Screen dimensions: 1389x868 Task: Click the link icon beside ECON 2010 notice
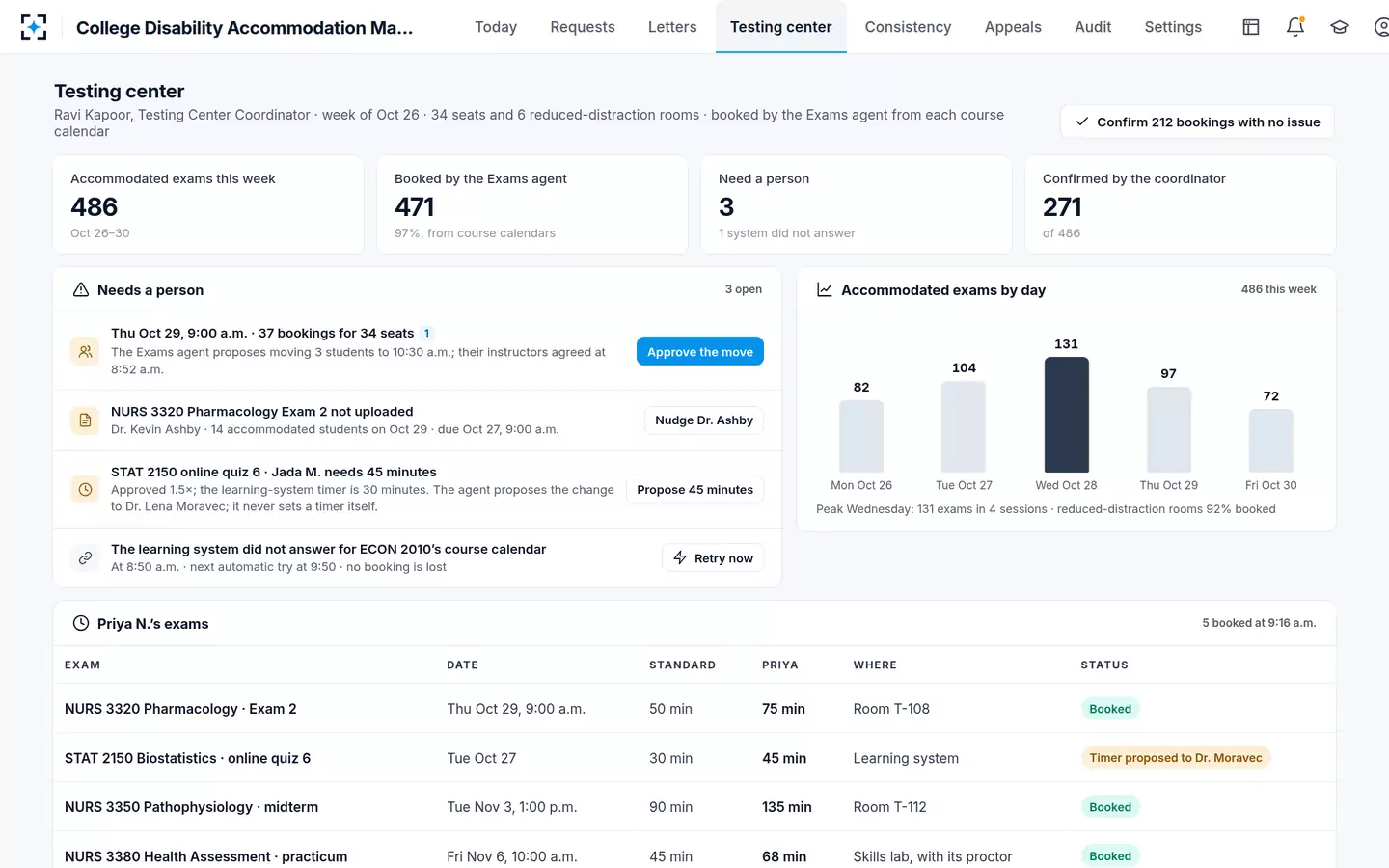pyautogui.click(x=86, y=557)
